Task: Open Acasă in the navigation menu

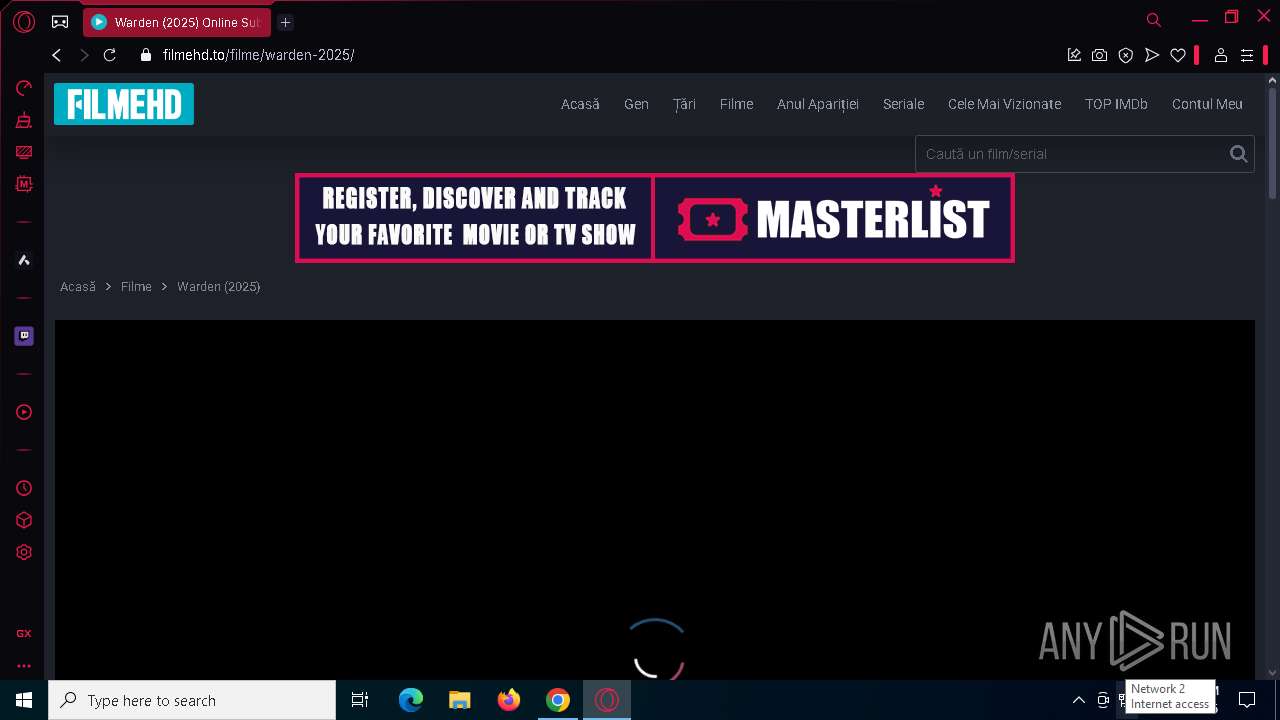Action: tap(580, 104)
